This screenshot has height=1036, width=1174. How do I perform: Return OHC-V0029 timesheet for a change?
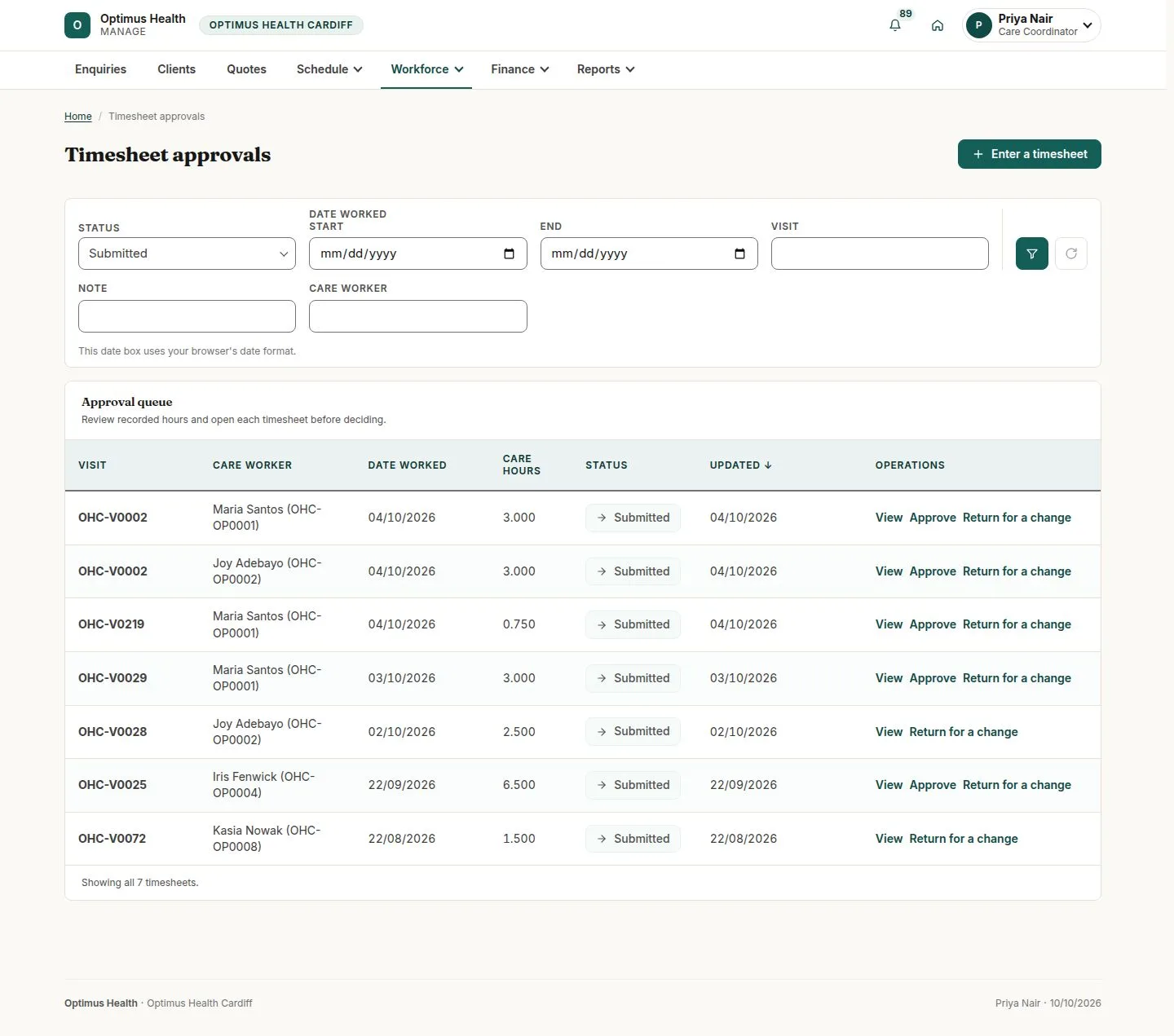[x=1017, y=678]
